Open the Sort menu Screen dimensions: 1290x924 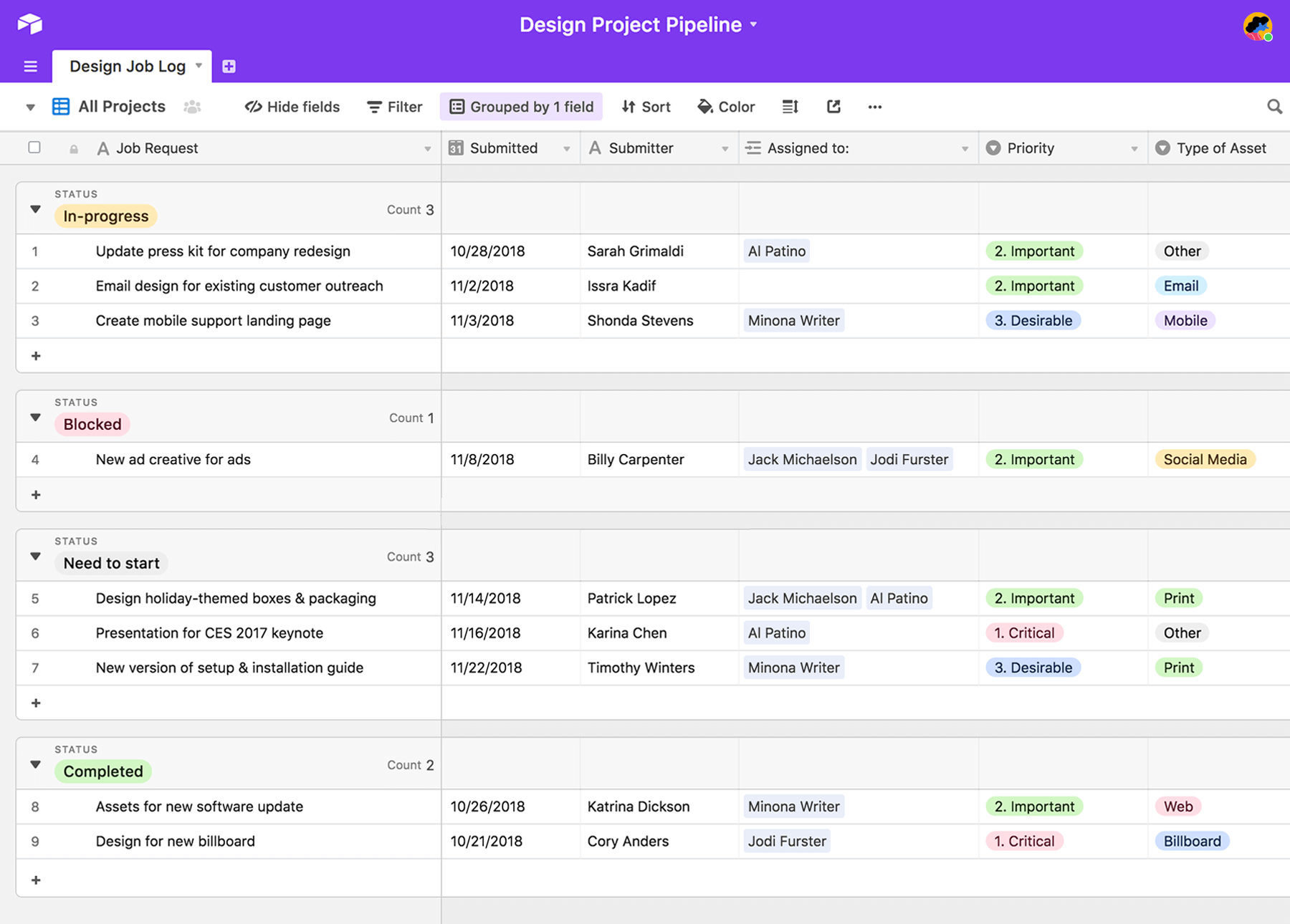(646, 107)
